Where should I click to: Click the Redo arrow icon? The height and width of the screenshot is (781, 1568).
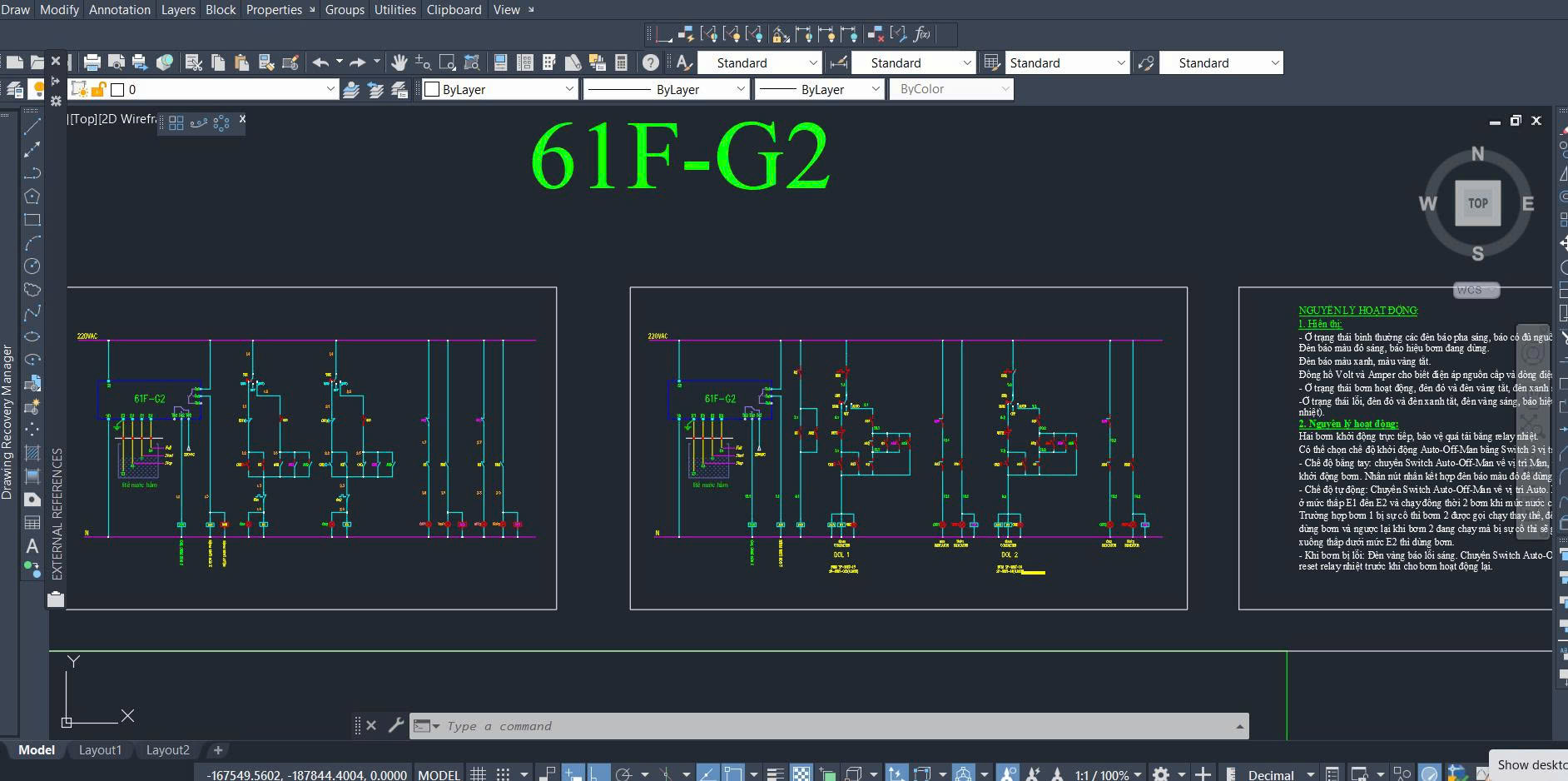[x=358, y=62]
